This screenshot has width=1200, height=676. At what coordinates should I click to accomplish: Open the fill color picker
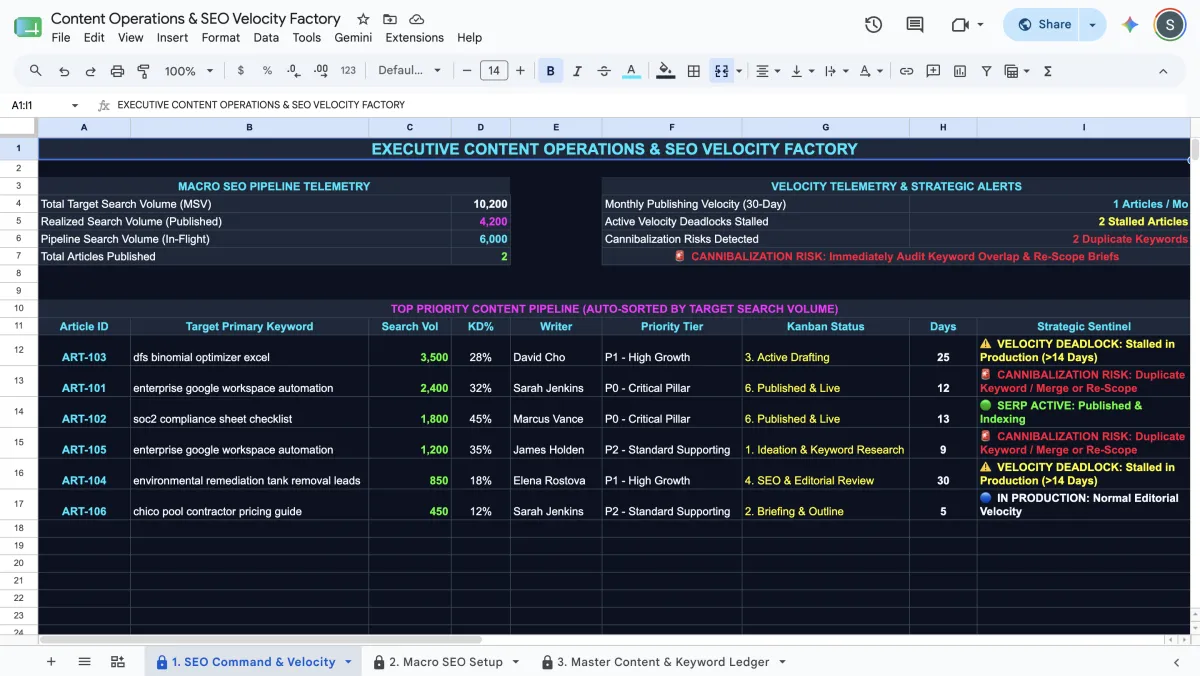(666, 71)
